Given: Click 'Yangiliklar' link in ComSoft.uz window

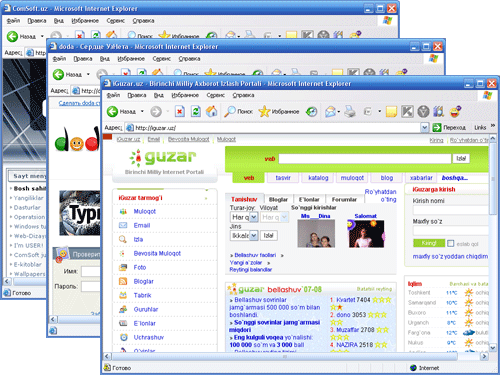Looking at the screenshot, I should (29, 198).
